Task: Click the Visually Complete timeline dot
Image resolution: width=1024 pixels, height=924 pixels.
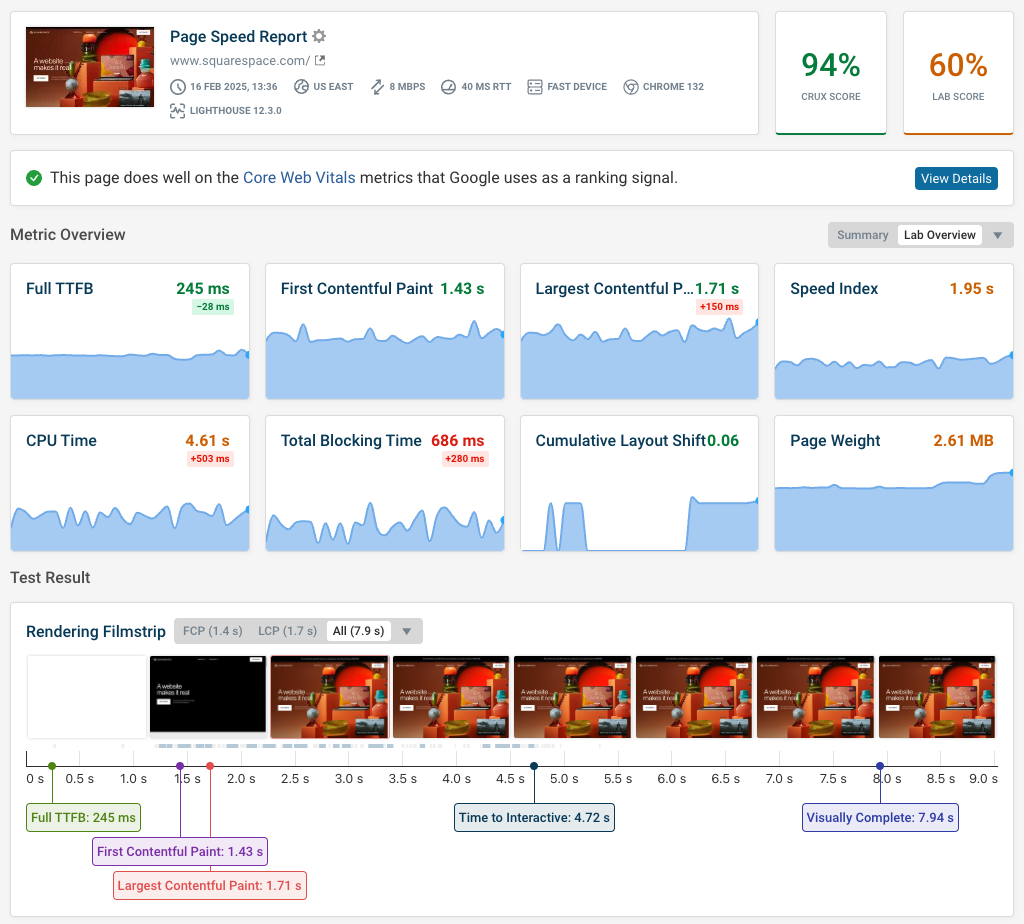Action: point(880,766)
